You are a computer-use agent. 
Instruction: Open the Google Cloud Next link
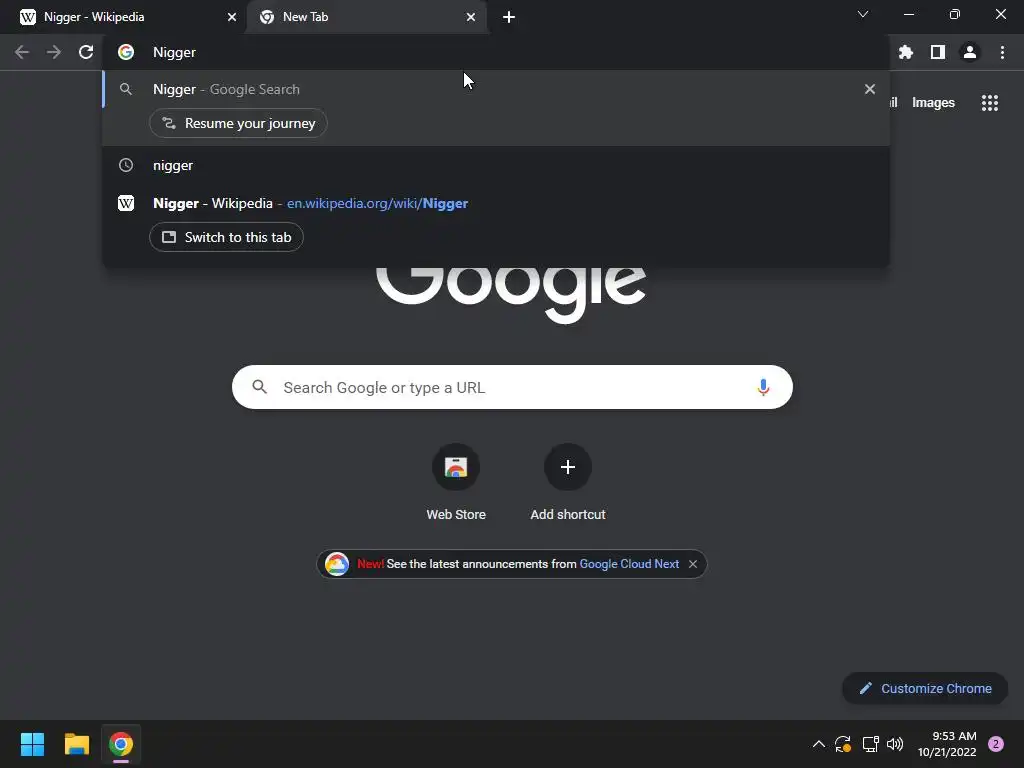629,564
